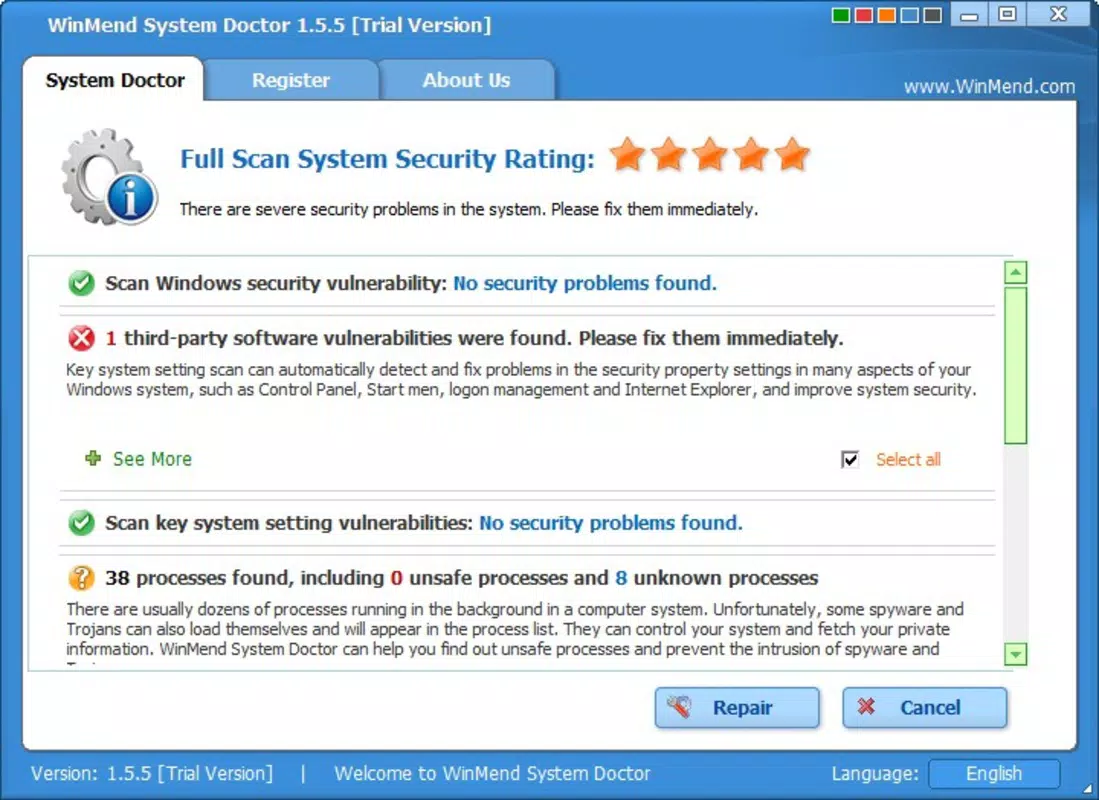
Task: Switch to the System Doctor tab
Action: 114,80
